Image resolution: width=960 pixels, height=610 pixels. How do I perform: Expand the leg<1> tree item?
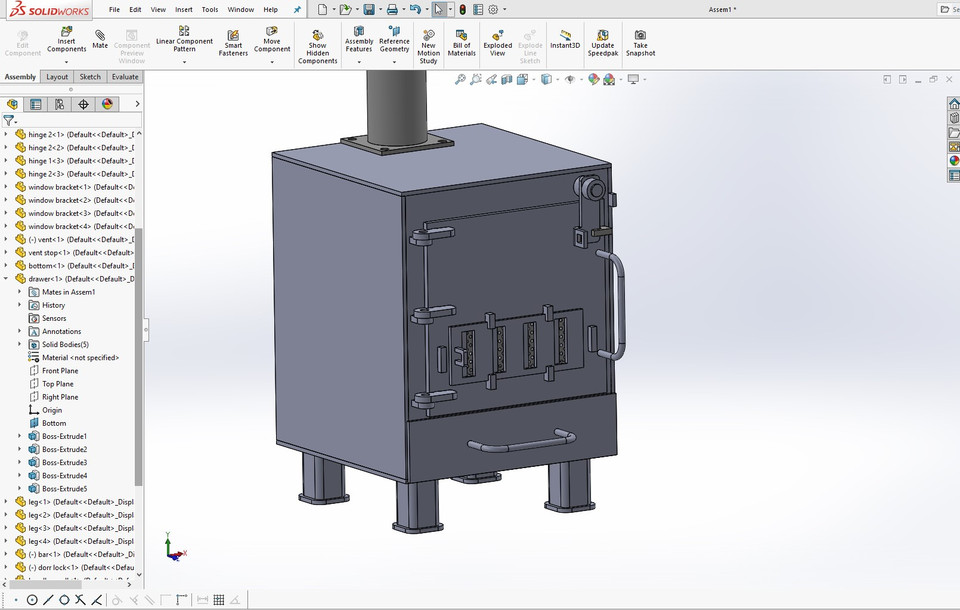6,502
